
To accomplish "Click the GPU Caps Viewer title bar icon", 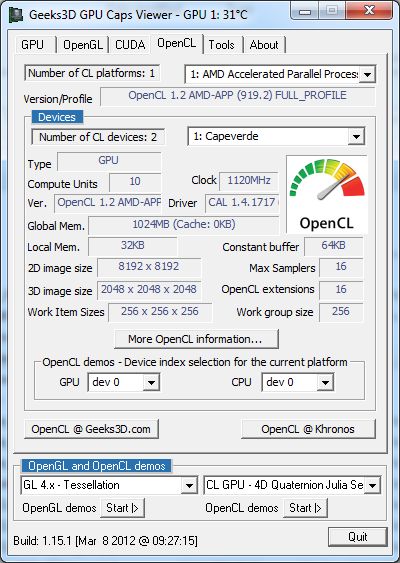I will [17, 15].
